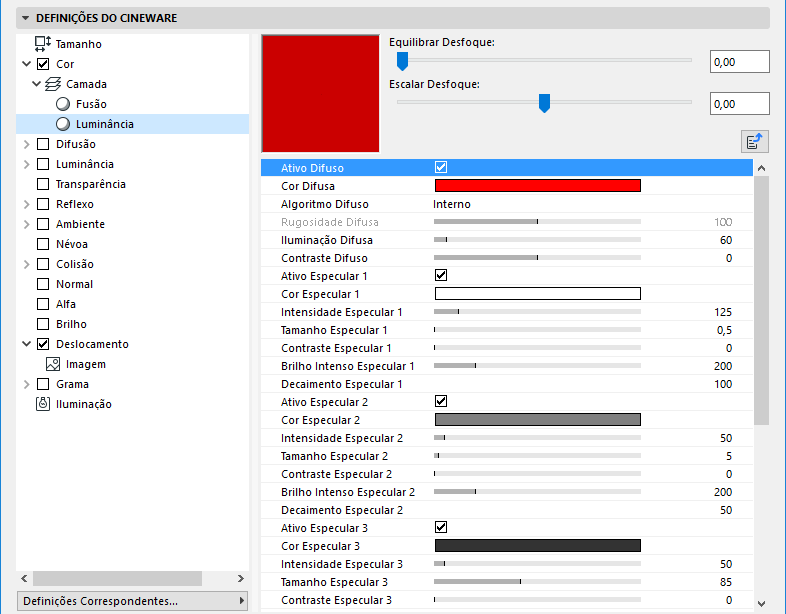This screenshot has height=614, width=786.
Task: Click the export settings icon below Escalar Desfoque
Action: 754,142
